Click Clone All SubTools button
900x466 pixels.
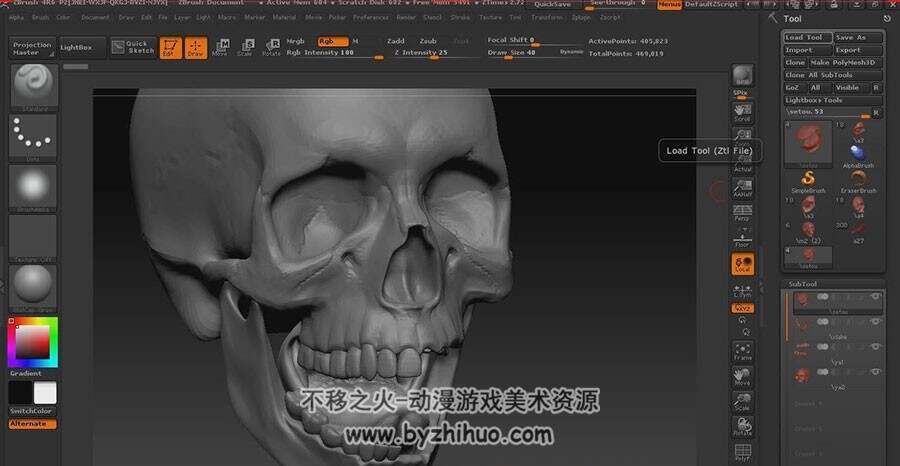coord(833,75)
